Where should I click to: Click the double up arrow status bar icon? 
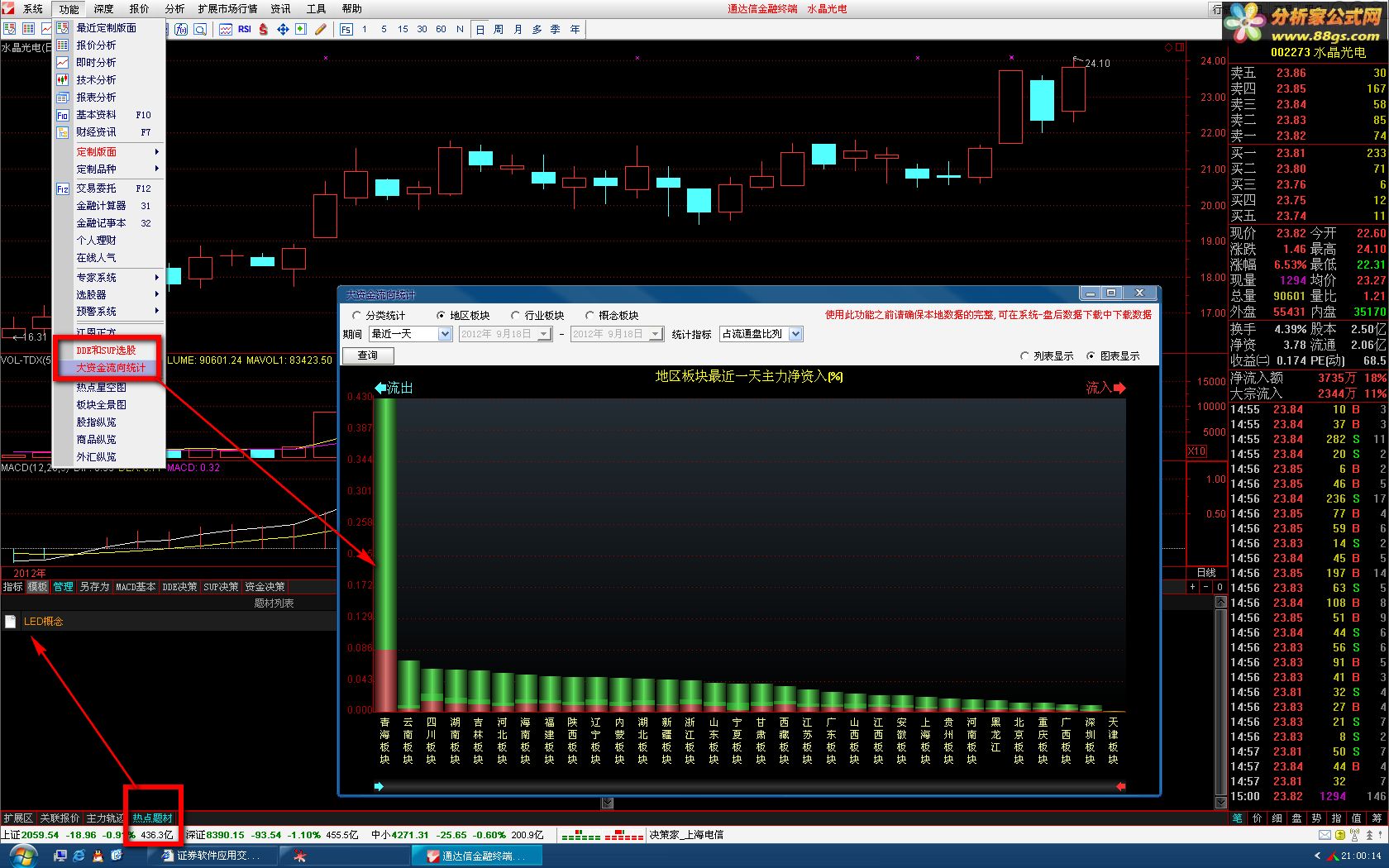[x=1368, y=835]
